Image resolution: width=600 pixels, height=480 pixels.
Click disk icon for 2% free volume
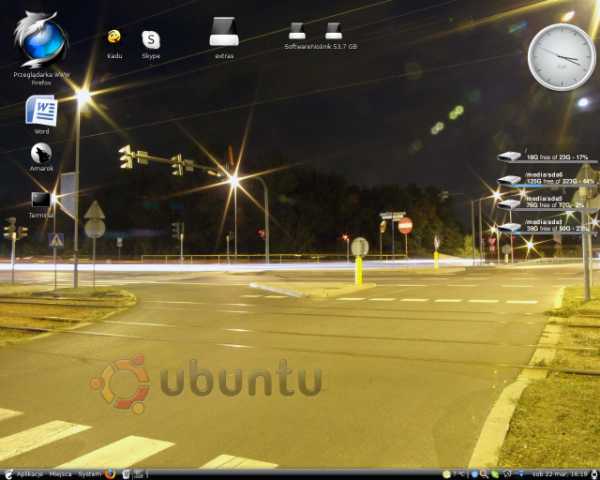[x=509, y=204]
